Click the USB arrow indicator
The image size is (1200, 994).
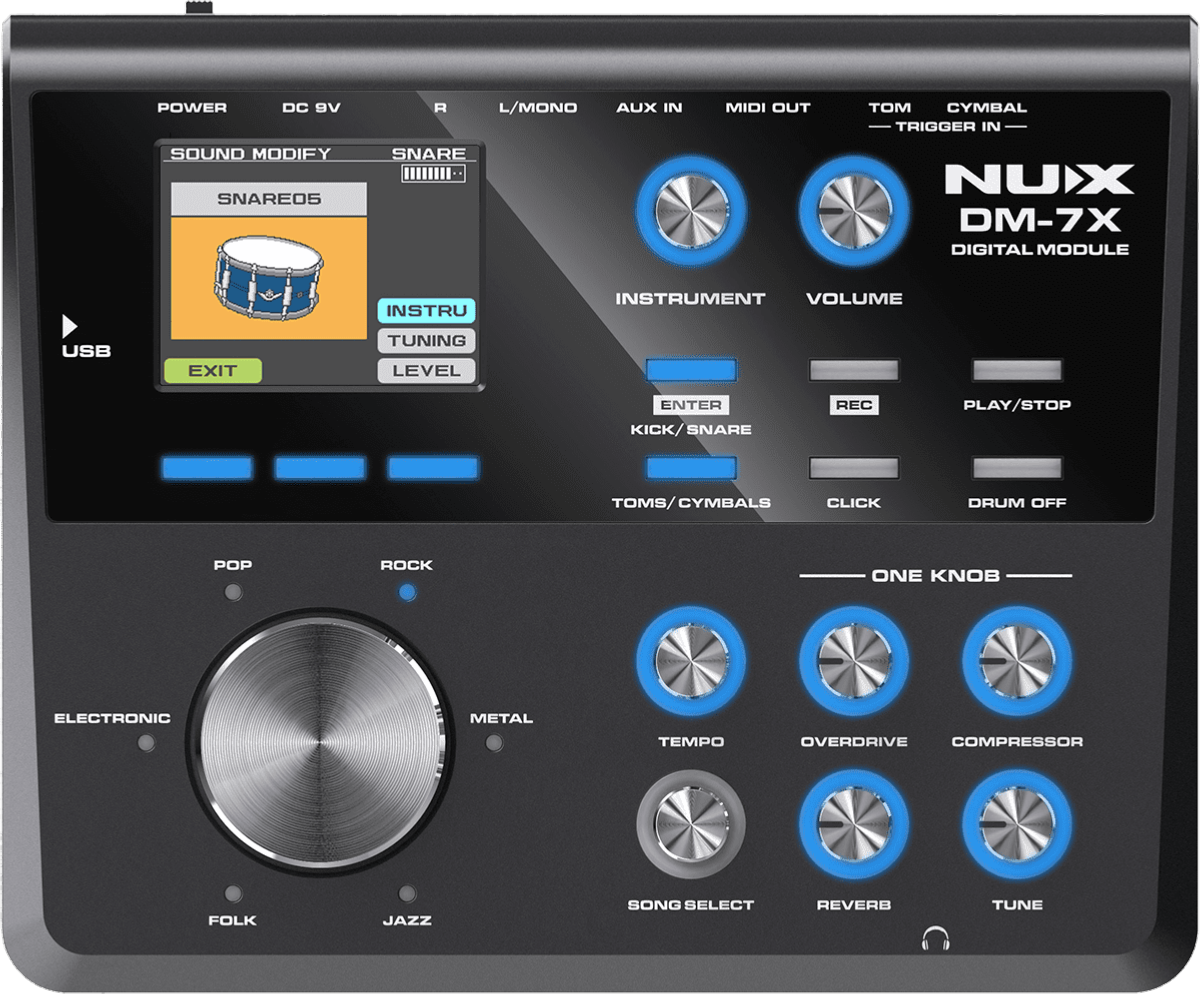69,326
